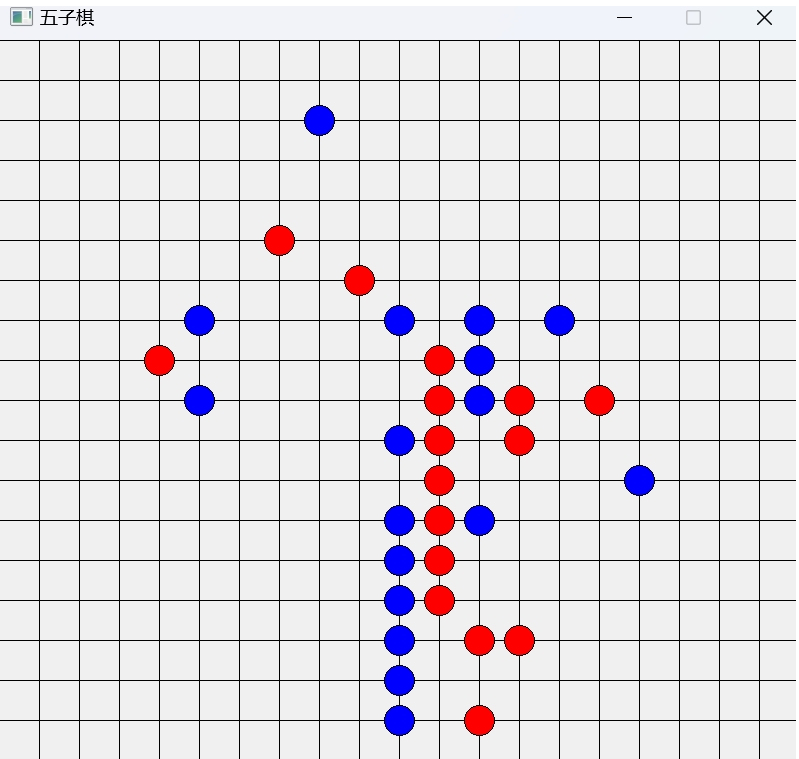Place a piece between the two rightmost red pieces
The image size is (799, 759).
click(x=559, y=400)
